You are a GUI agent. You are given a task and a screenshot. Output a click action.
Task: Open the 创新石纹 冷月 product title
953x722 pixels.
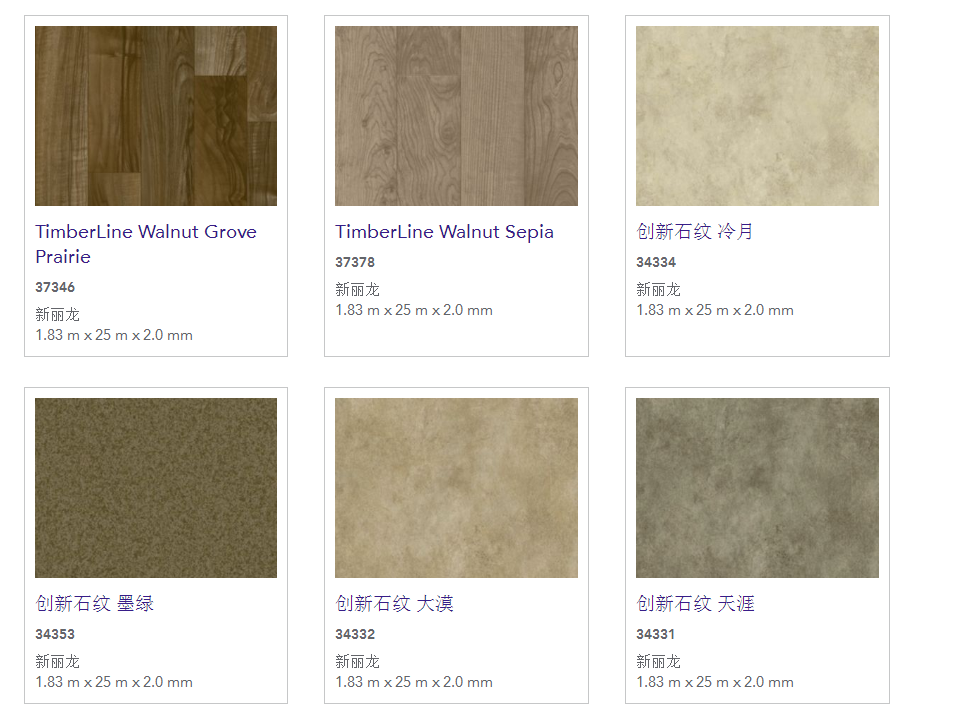[695, 232]
